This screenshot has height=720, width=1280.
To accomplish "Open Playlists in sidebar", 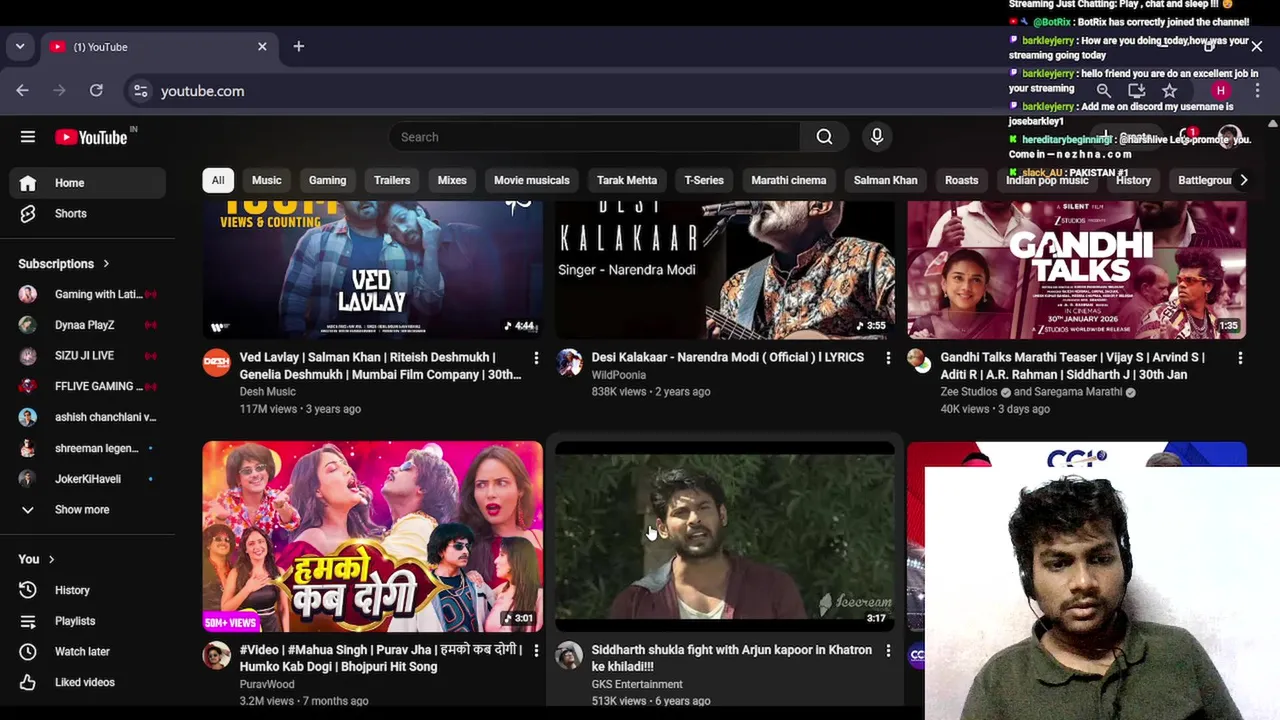I will click(x=88, y=621).
